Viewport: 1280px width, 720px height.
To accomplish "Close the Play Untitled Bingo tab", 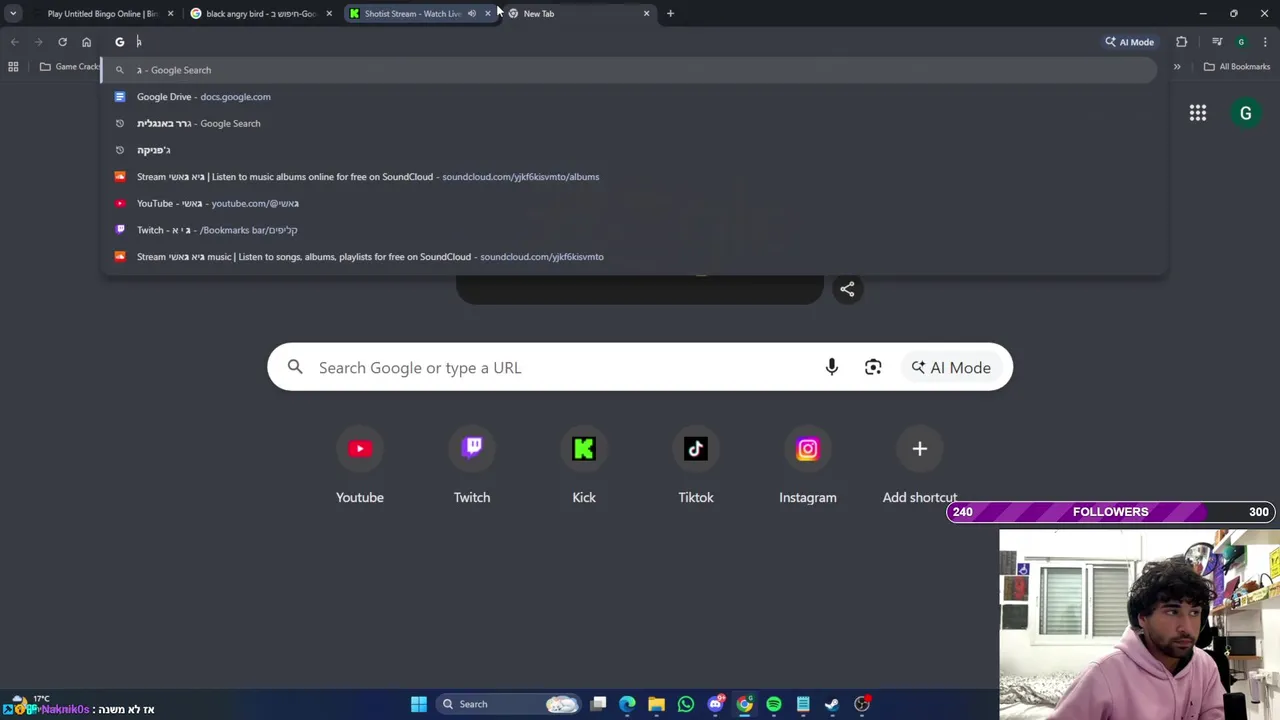I will click(x=170, y=14).
